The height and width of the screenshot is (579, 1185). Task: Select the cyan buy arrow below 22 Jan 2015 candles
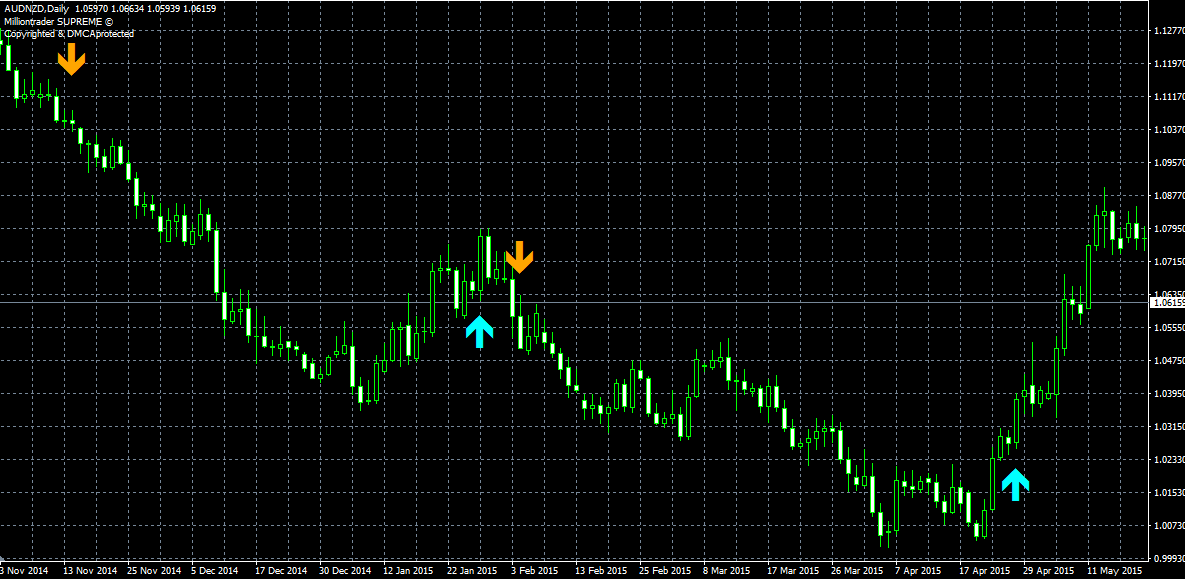coord(479,332)
